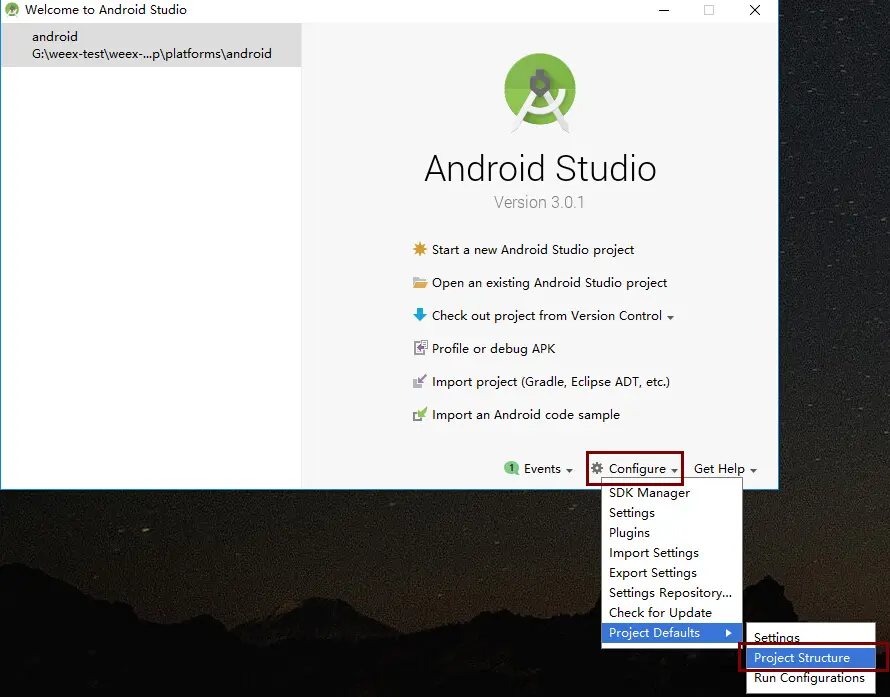
Task: Click the Android Studio title bar icon
Action: (x=12, y=10)
